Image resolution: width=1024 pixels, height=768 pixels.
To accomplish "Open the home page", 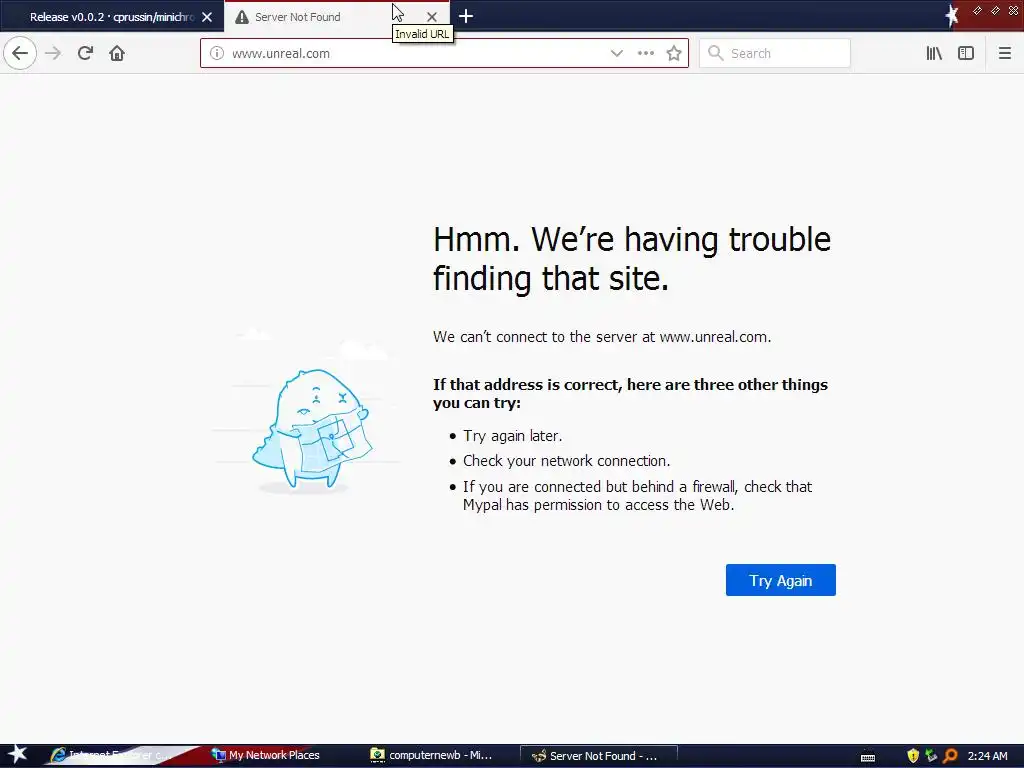I will (117, 54).
